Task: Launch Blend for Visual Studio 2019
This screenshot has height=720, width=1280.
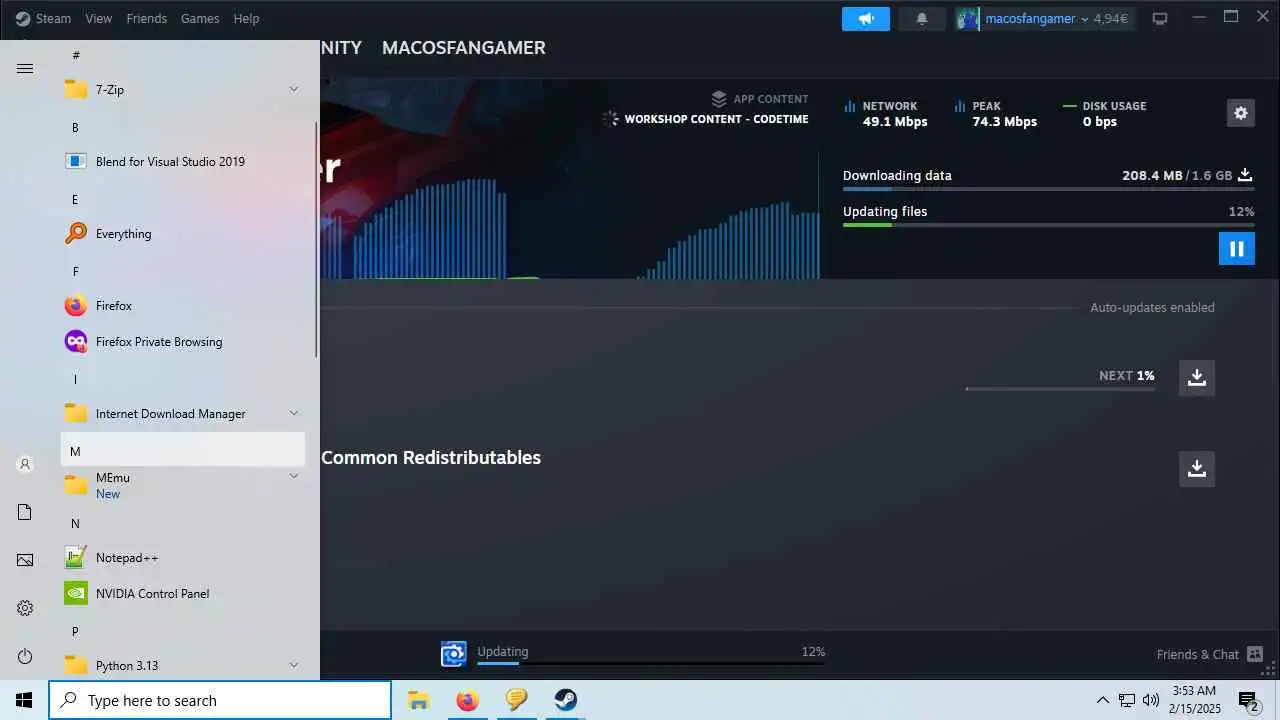Action: 183,161
